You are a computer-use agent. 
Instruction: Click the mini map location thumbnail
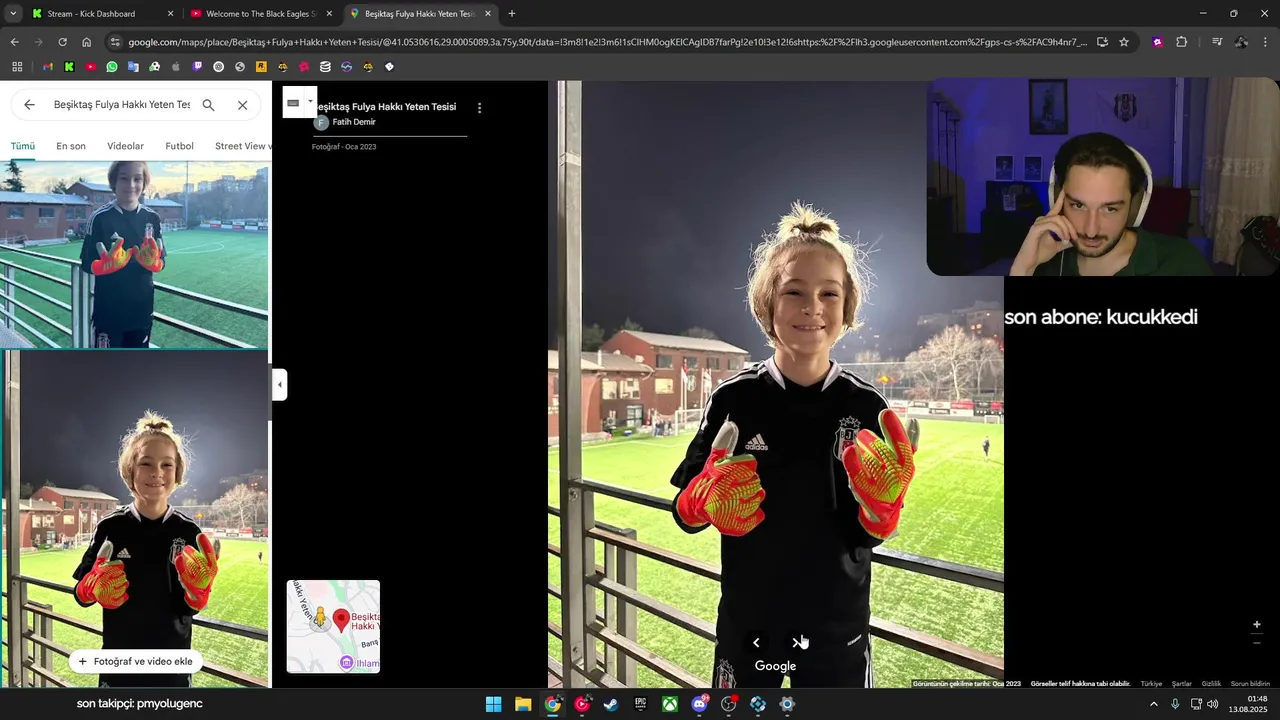(x=333, y=626)
